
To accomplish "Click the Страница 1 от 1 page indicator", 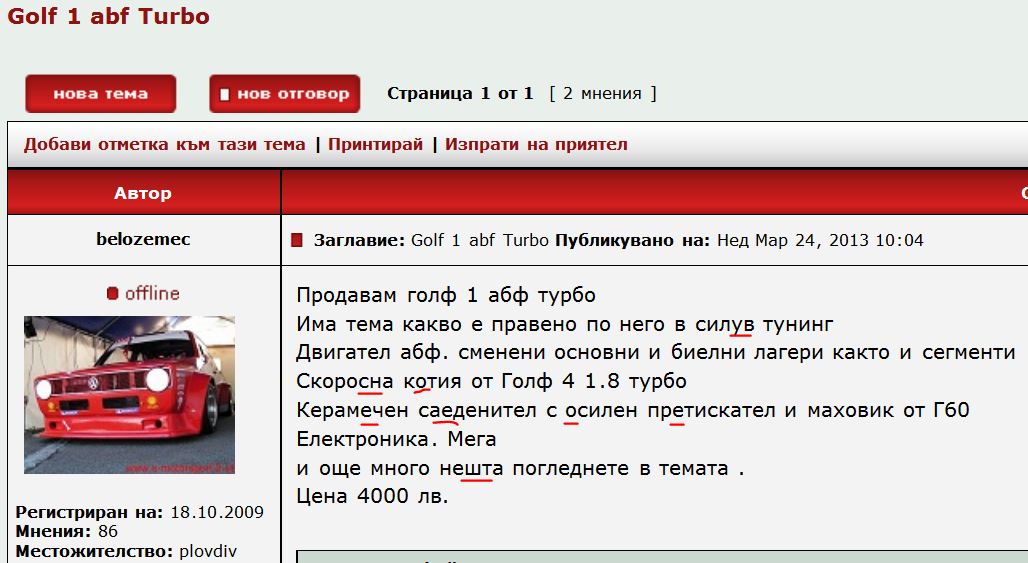I will [460, 94].
